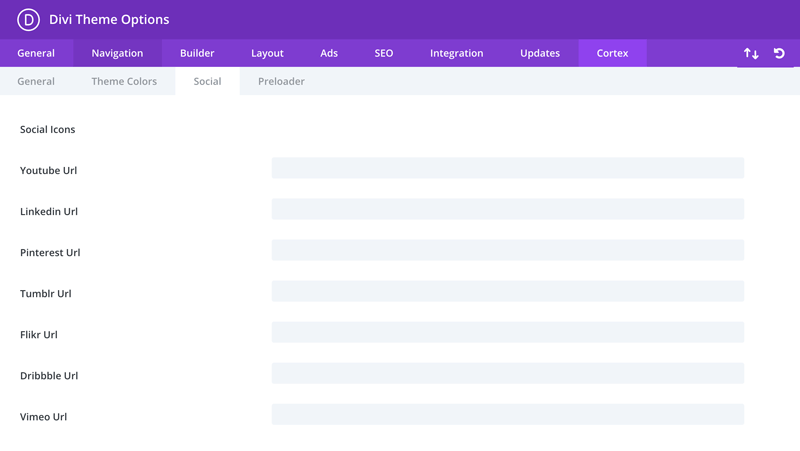Click the Dribbble Url label

49,375
